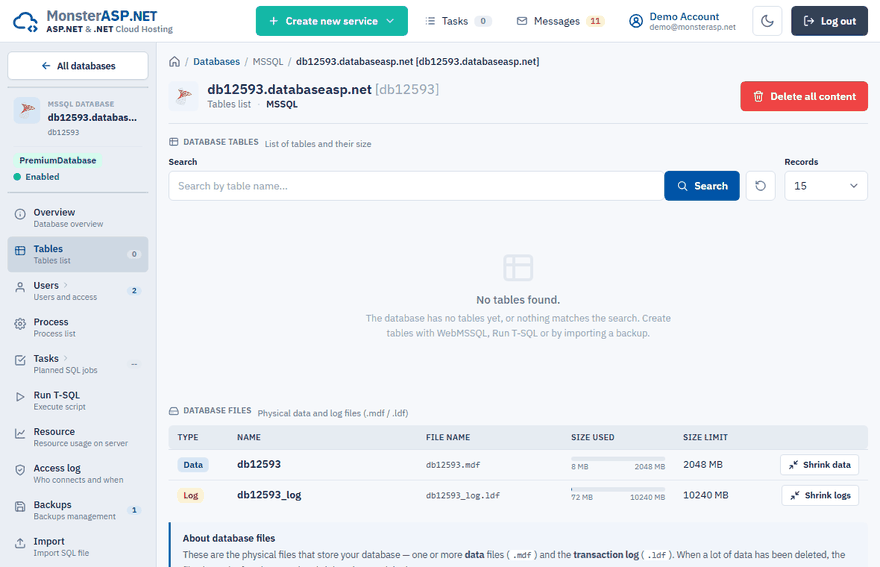Screen dimensions: 880x567
Task: Click db12593_log.ldf file name cell
Action: click(462, 495)
